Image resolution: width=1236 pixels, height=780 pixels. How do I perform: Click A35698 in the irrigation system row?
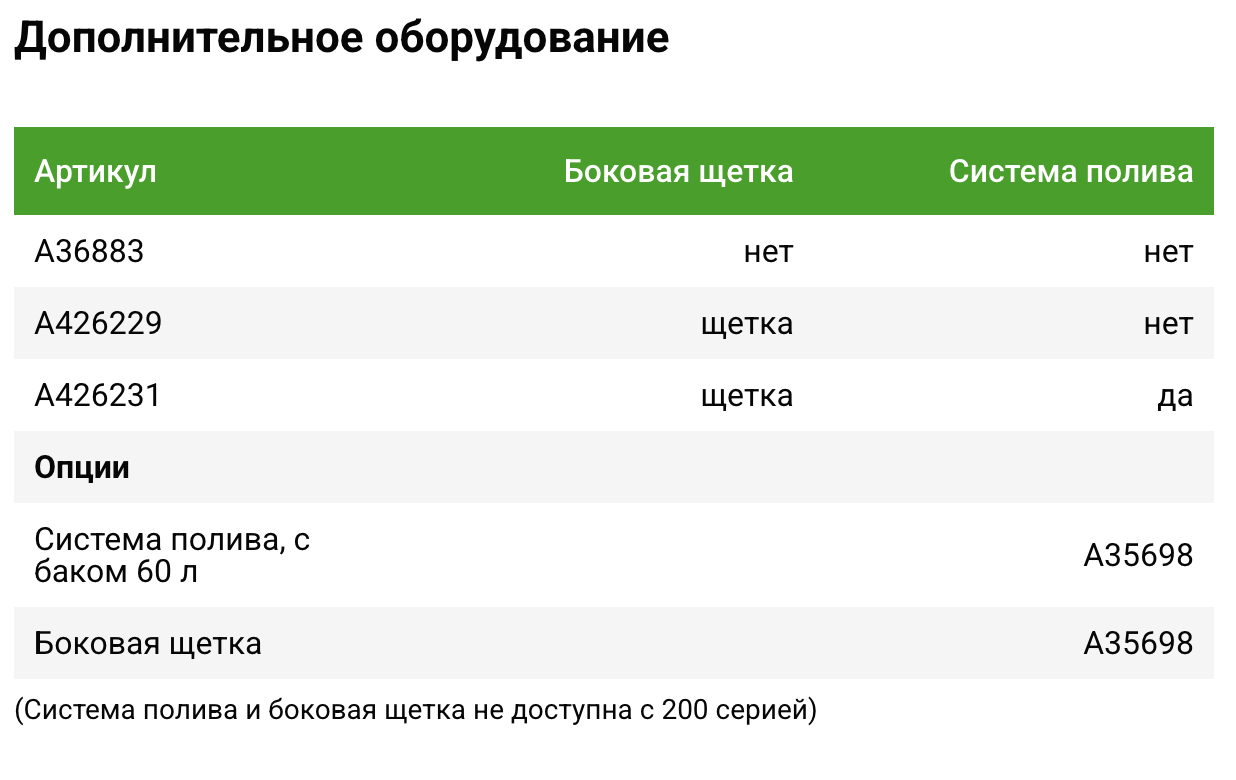click(x=1138, y=555)
